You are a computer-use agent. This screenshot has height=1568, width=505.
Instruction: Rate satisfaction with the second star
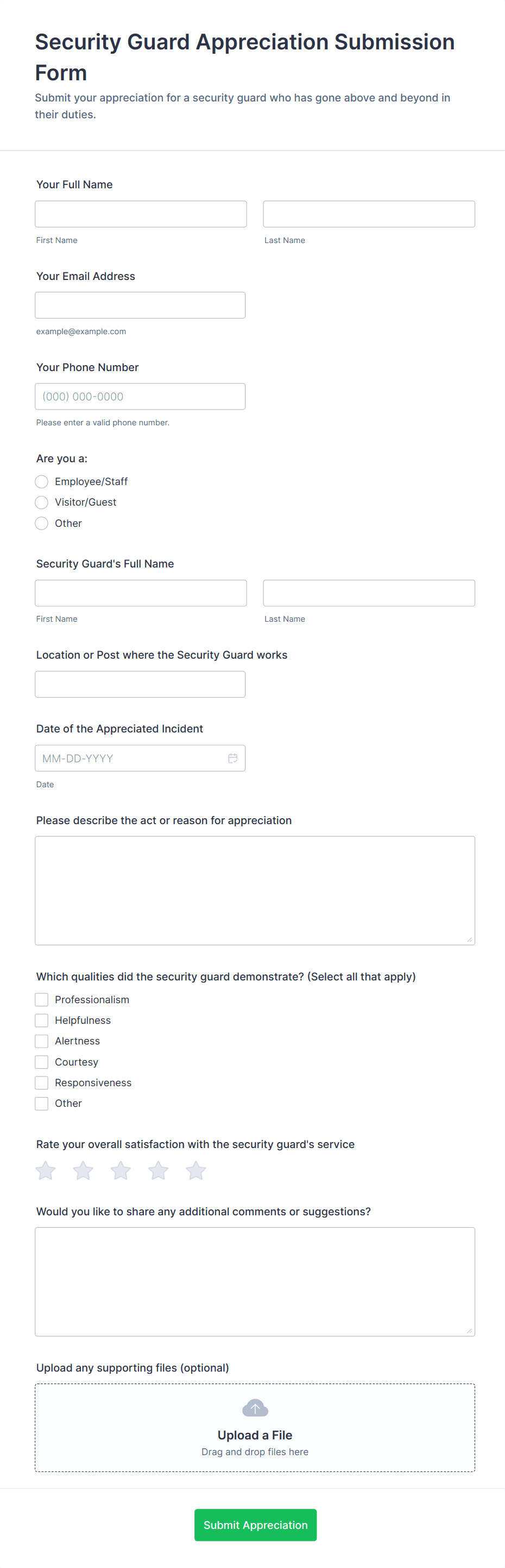click(84, 1170)
